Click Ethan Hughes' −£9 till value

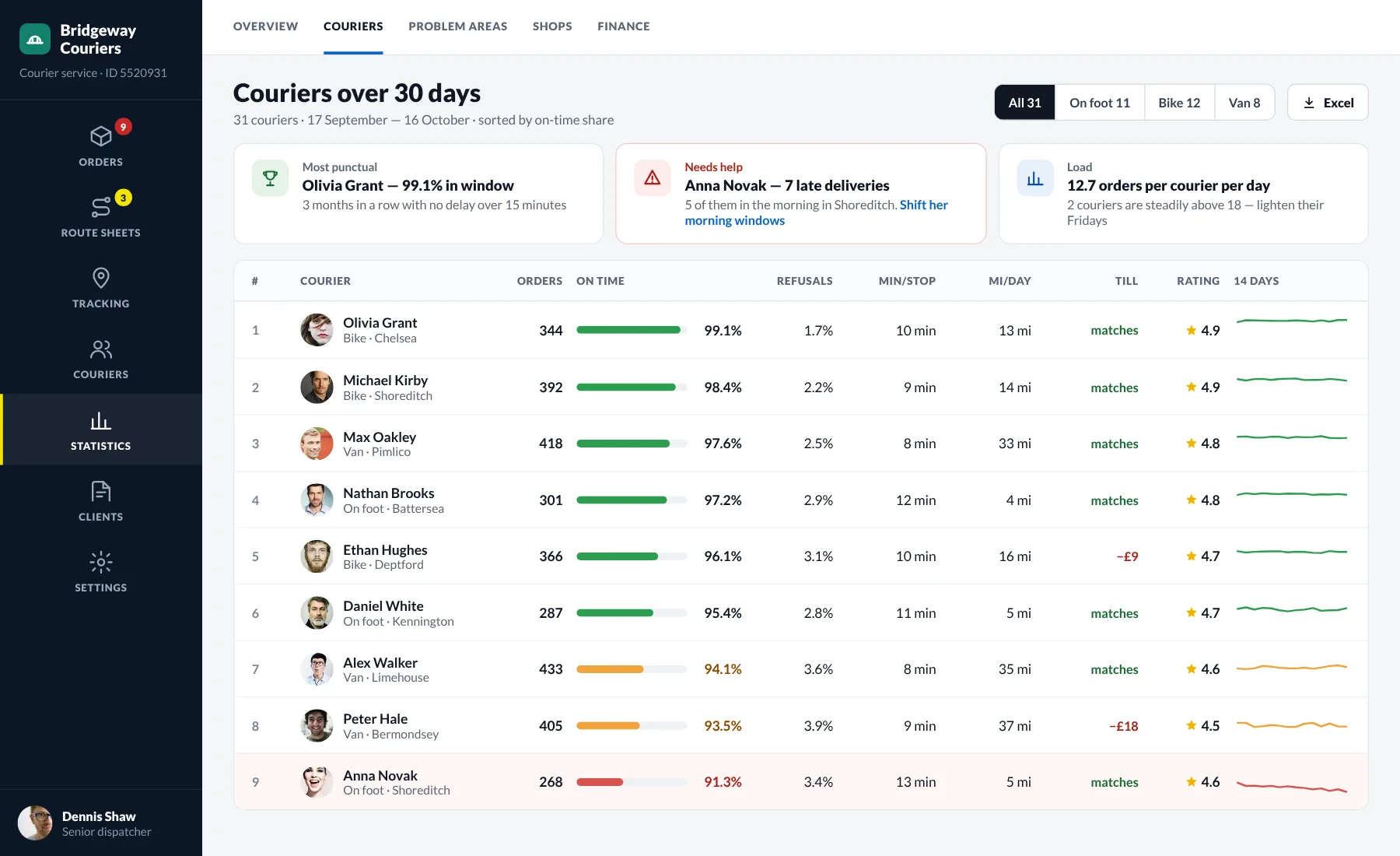click(1127, 556)
